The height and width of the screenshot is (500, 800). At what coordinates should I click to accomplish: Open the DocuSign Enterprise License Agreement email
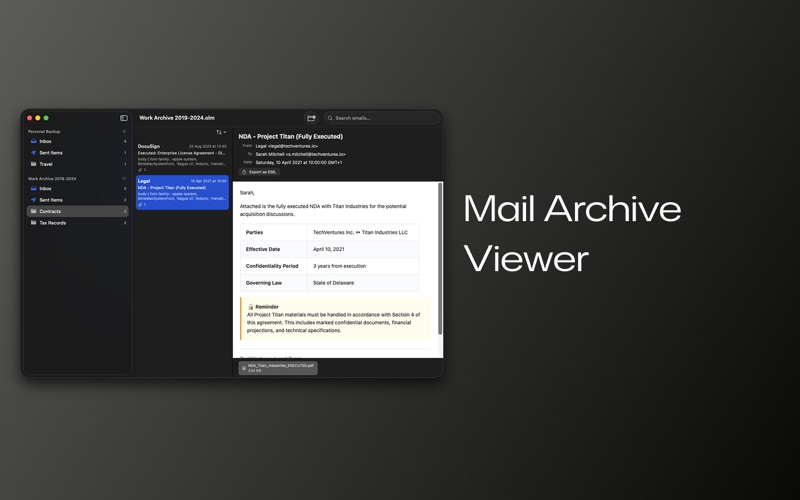coord(182,157)
